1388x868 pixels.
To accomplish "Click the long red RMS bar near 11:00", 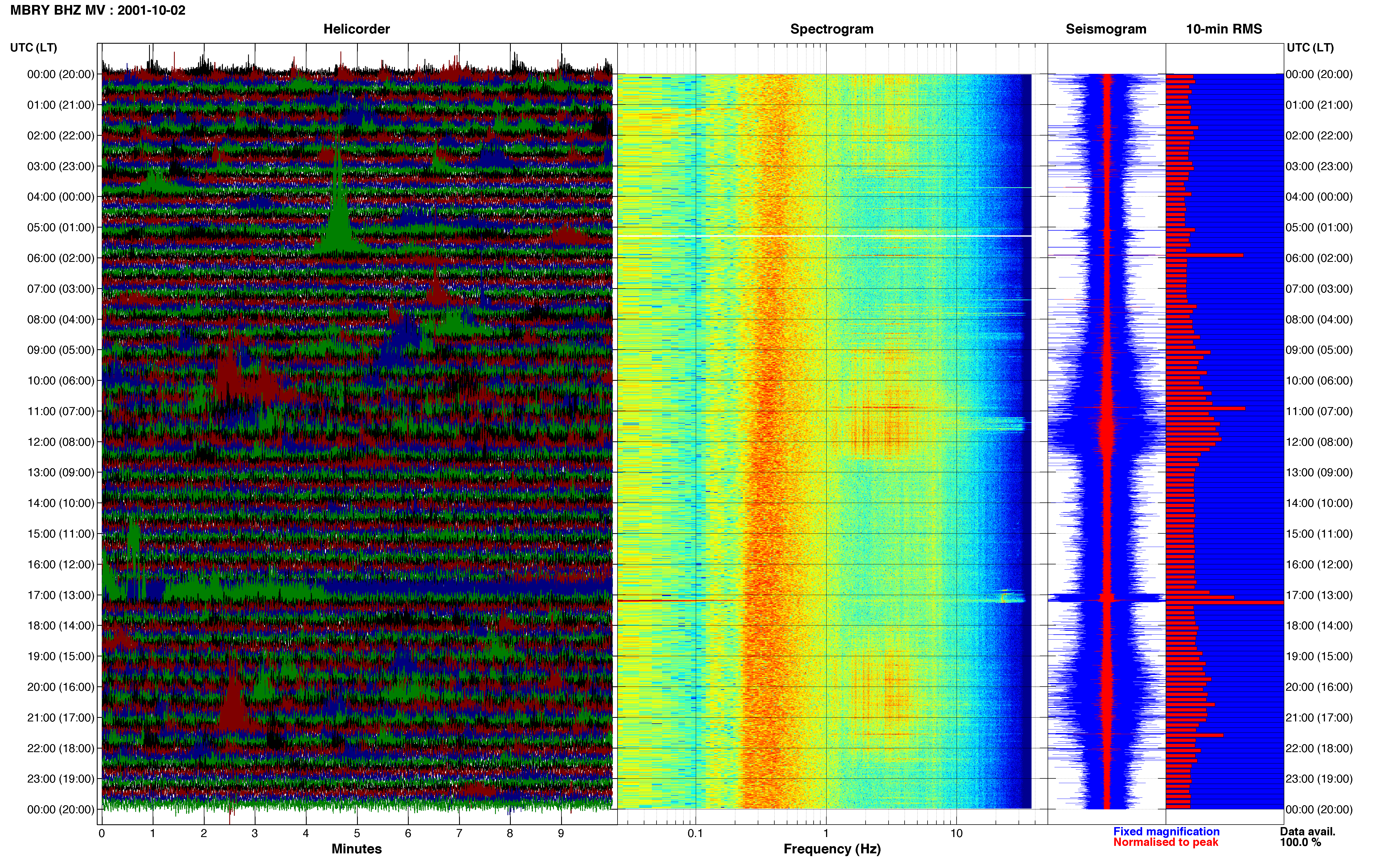I will click(x=1205, y=408).
